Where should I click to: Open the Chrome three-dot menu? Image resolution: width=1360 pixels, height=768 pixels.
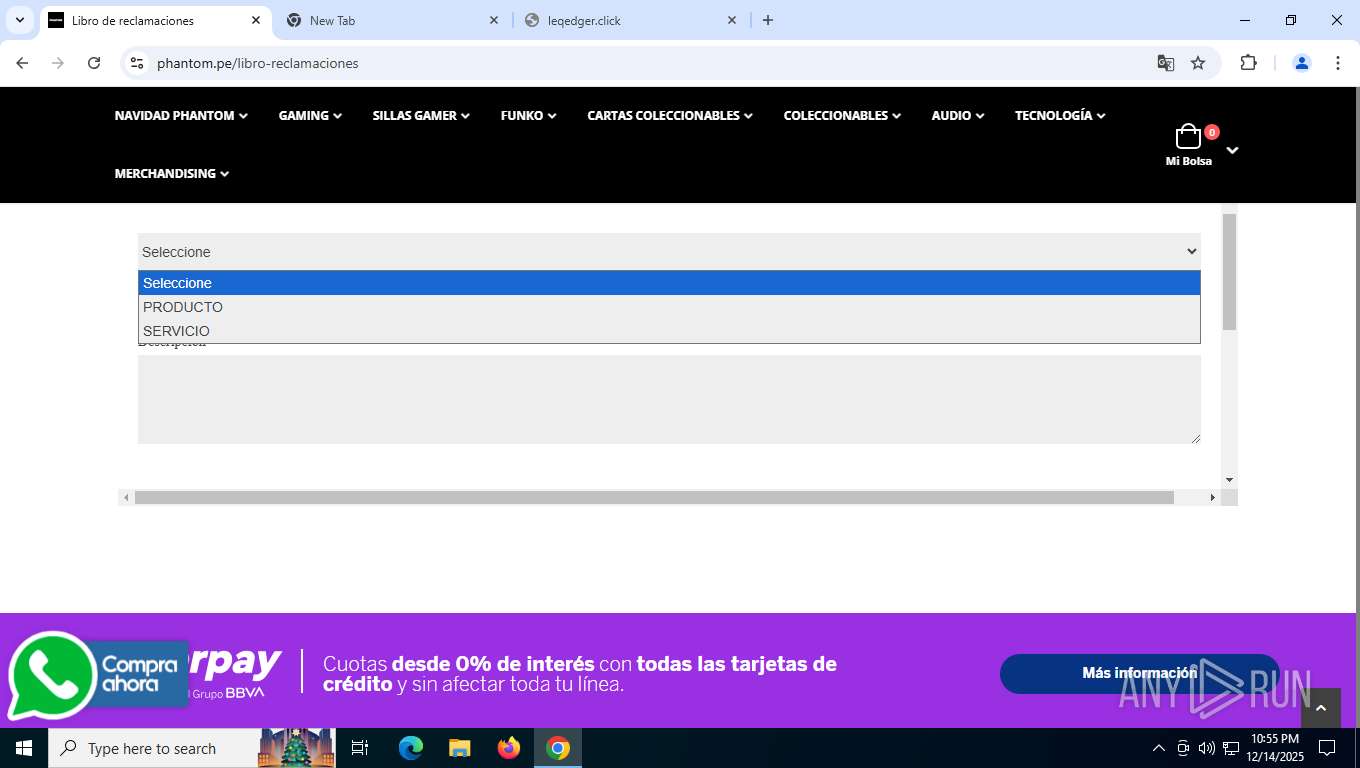point(1338,63)
